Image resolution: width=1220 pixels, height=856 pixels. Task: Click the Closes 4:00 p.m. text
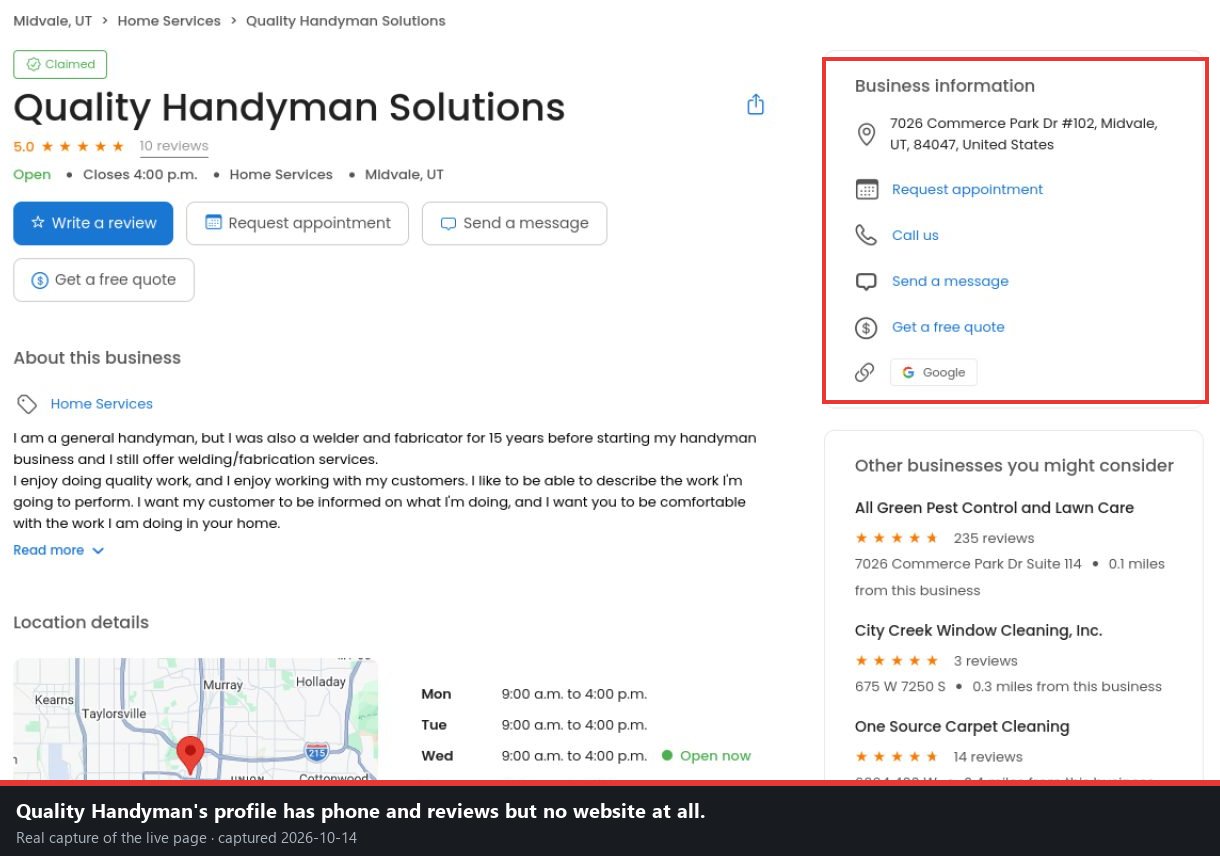(140, 174)
